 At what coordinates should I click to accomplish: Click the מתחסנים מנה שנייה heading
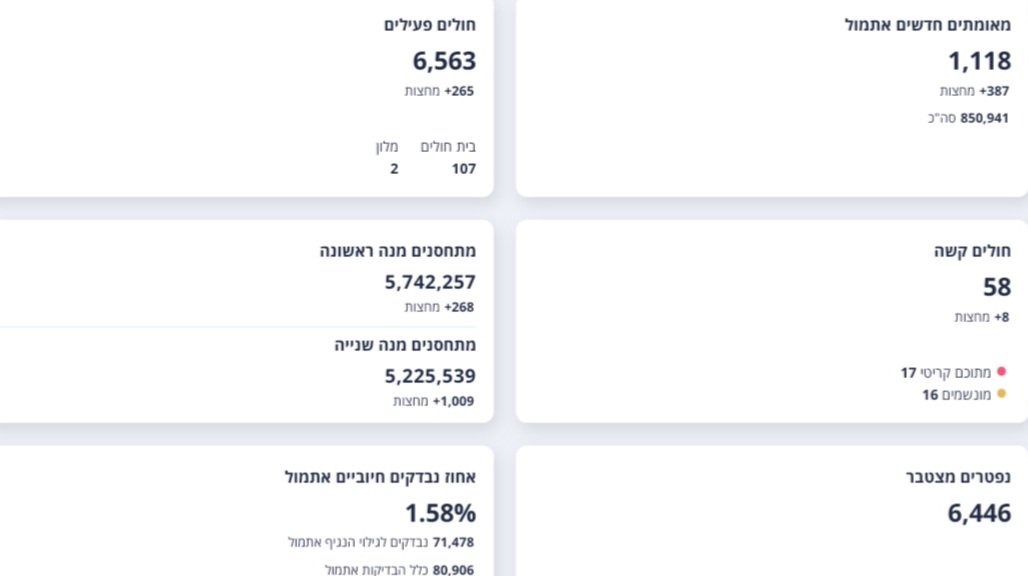coord(405,345)
